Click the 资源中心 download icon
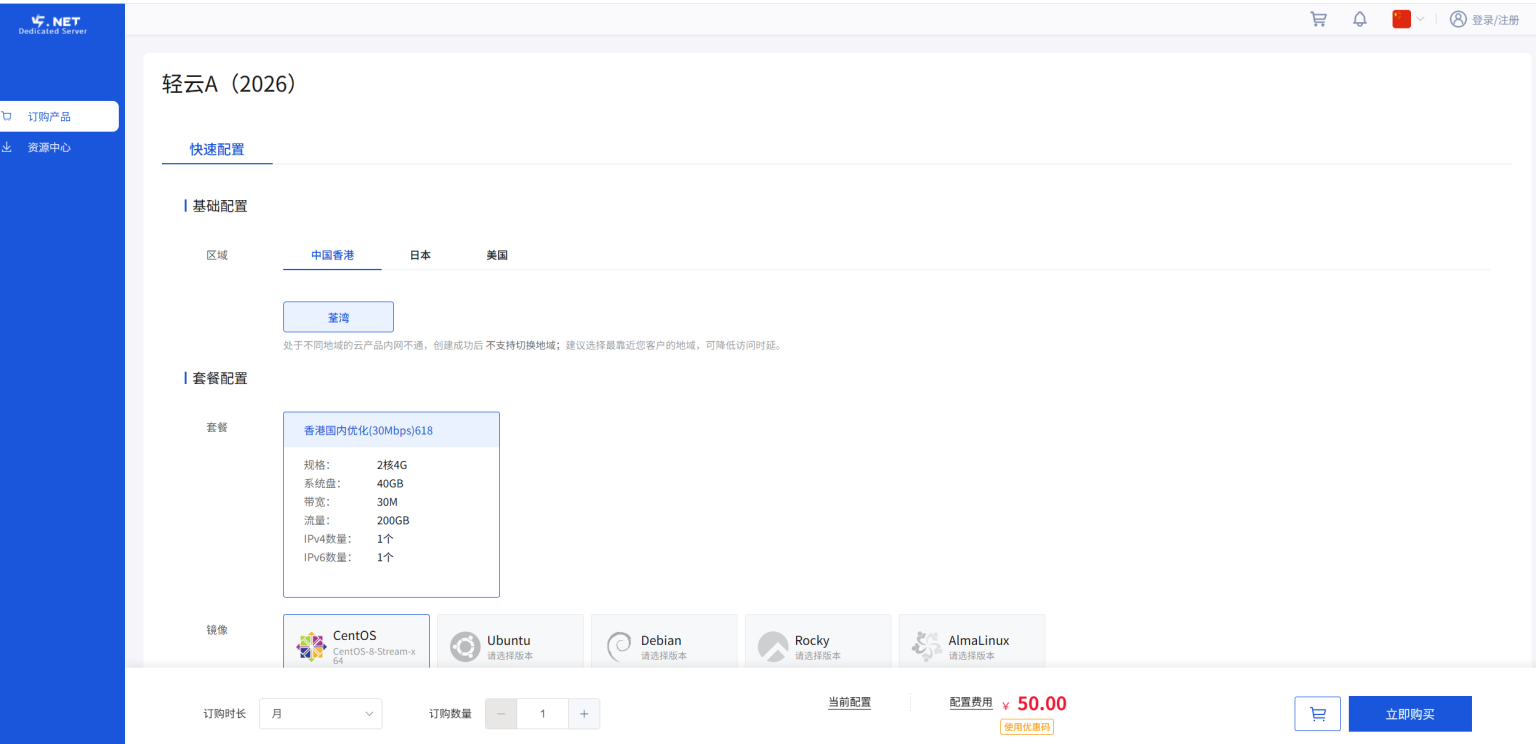 coord(7,147)
